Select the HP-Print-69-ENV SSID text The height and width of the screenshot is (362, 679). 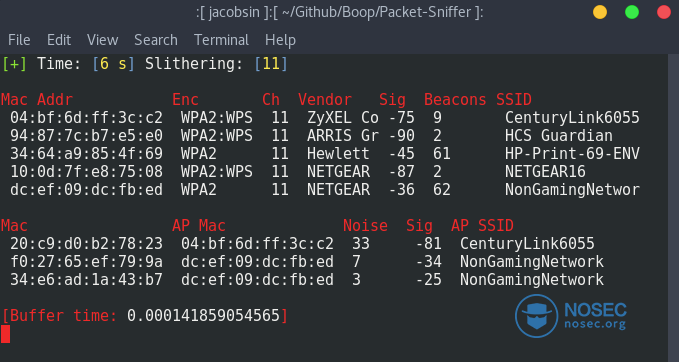(x=572, y=154)
